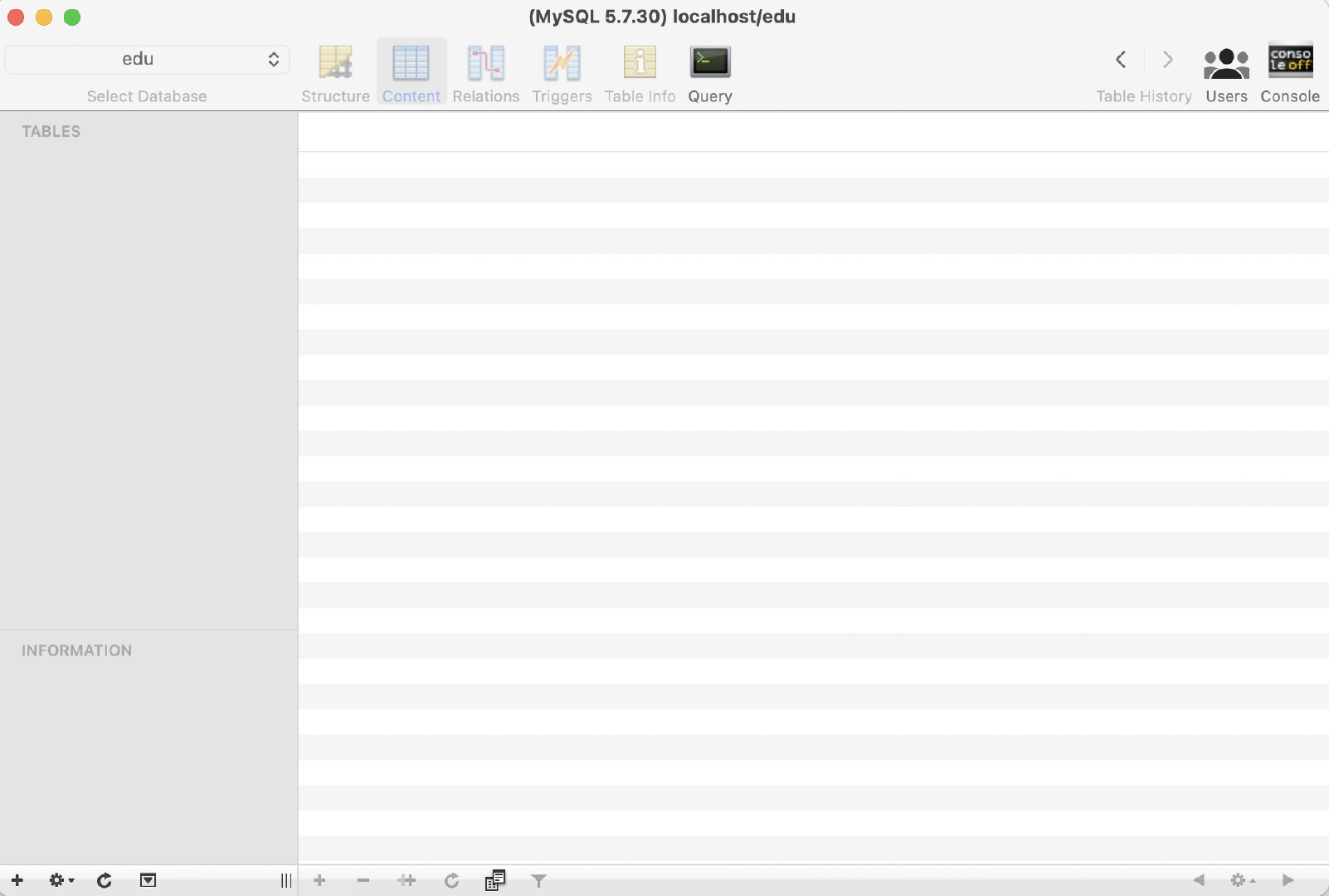
Task: Open the Triggers view
Action: tap(562, 73)
